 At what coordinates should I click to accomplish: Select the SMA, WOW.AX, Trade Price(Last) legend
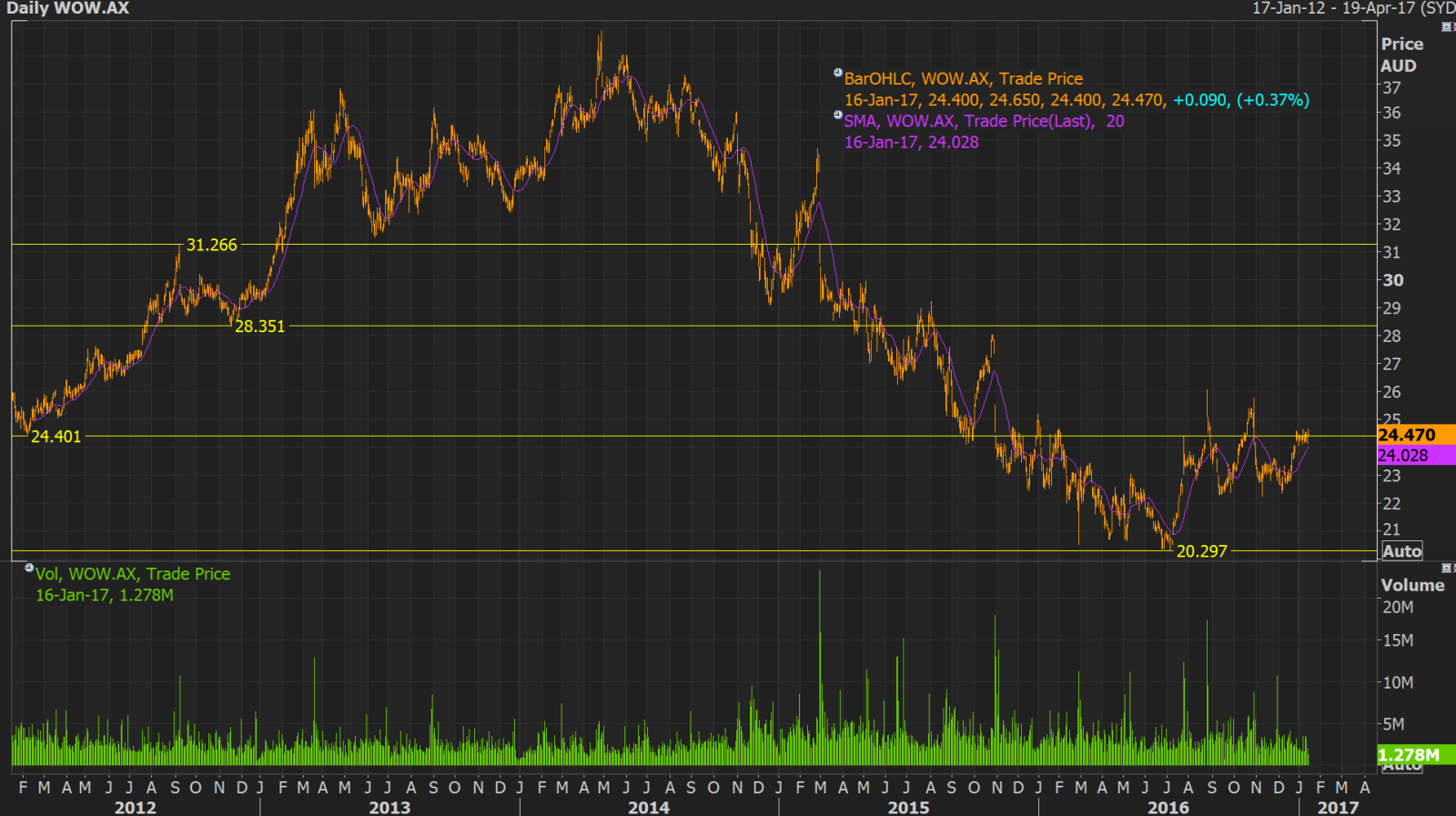coord(984,121)
